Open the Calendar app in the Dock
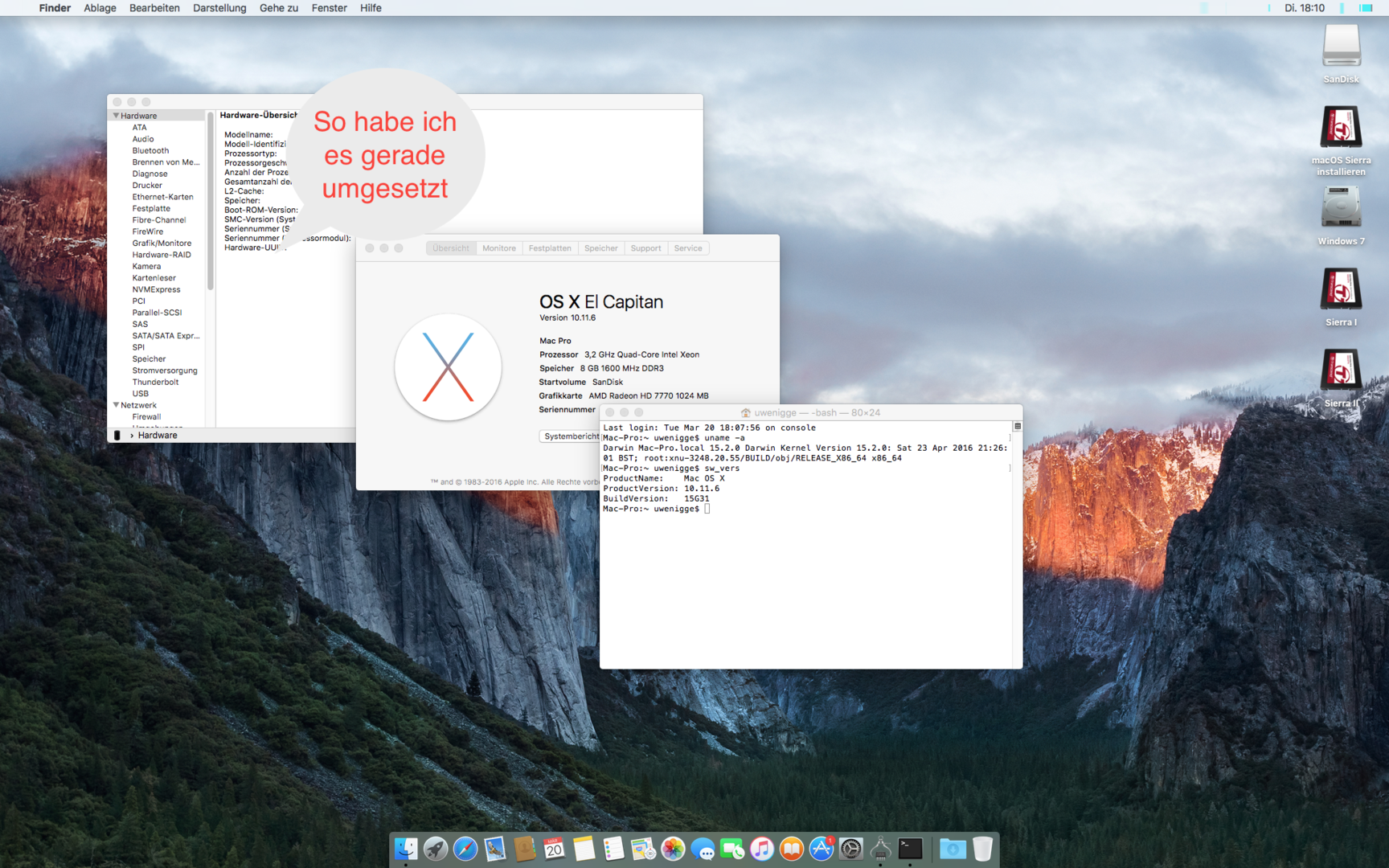 (555, 849)
